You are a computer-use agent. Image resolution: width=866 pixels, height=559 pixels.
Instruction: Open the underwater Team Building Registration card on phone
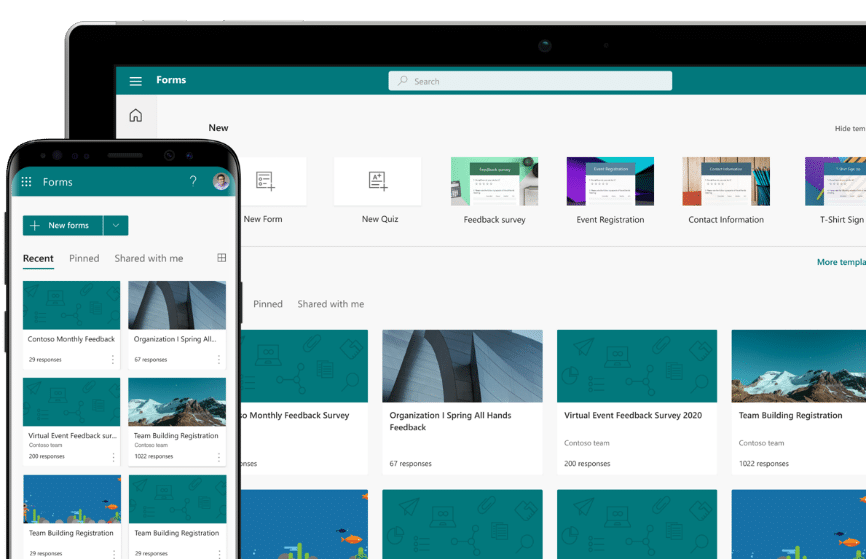click(x=72, y=517)
